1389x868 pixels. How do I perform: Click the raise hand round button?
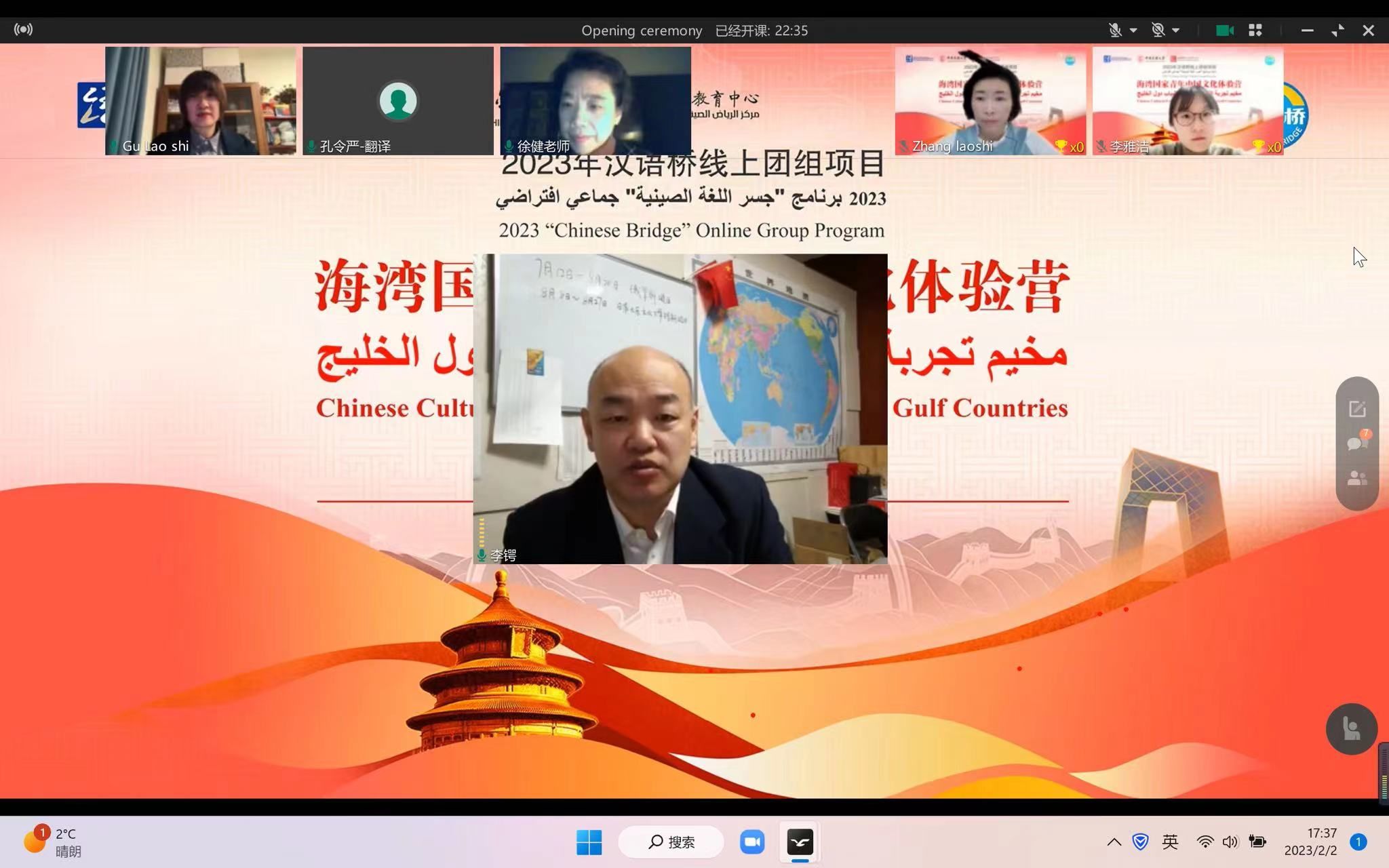[x=1351, y=729]
